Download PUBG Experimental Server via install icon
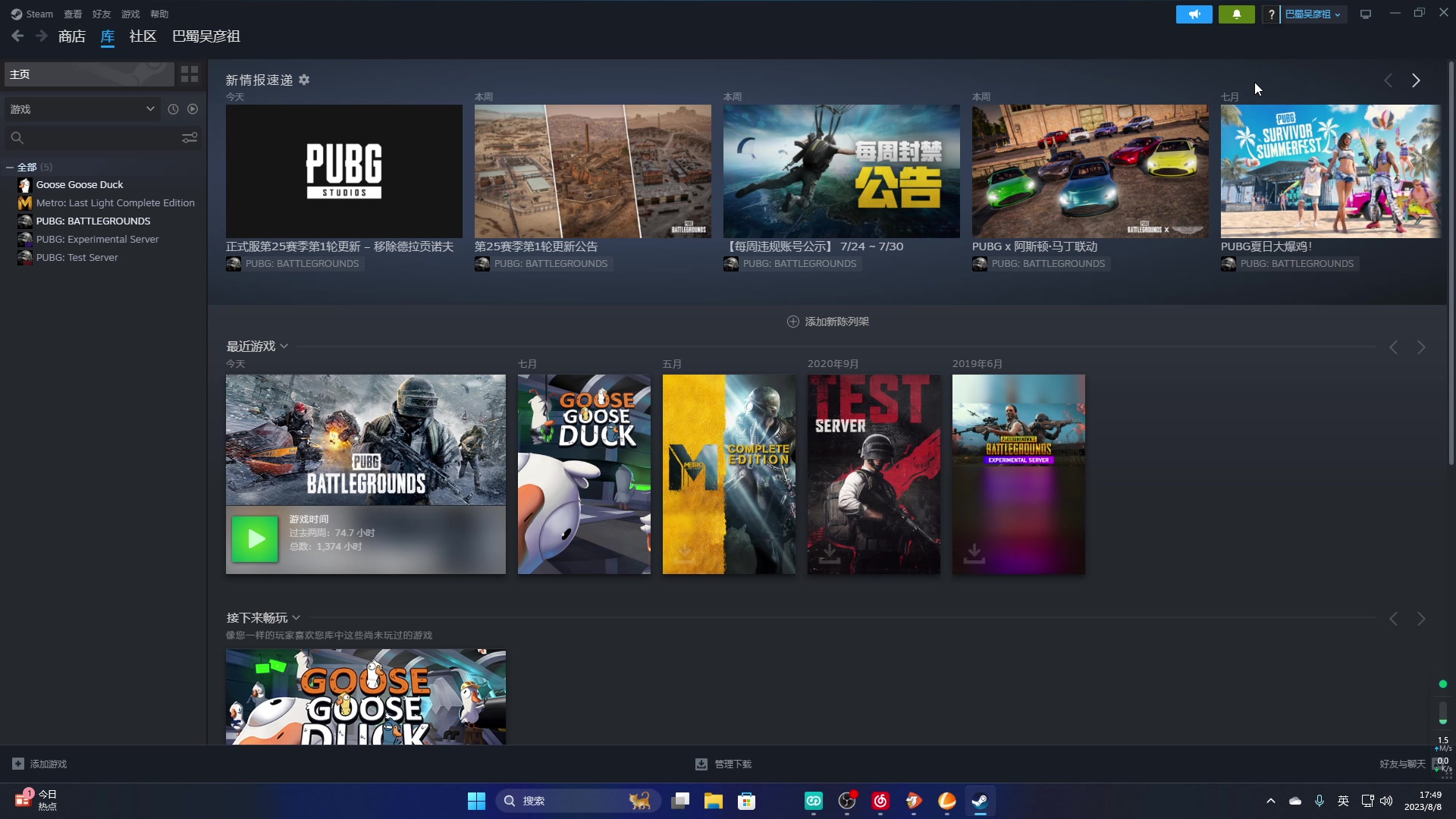 coord(974,554)
